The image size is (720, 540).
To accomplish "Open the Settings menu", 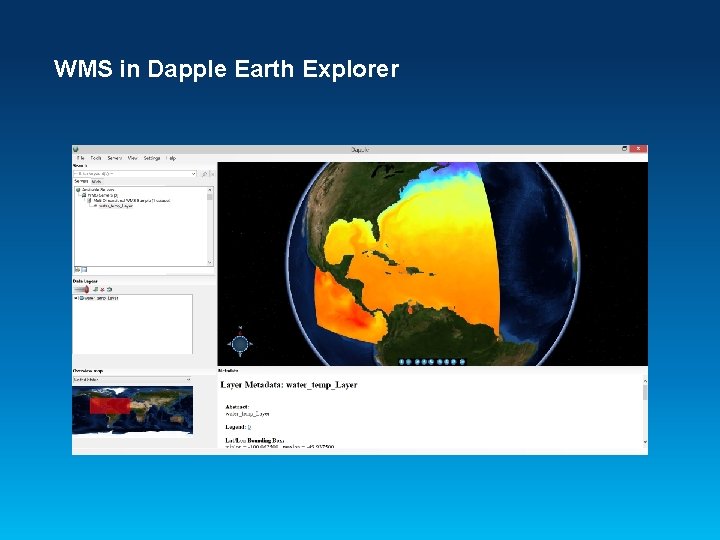I will tap(152, 158).
